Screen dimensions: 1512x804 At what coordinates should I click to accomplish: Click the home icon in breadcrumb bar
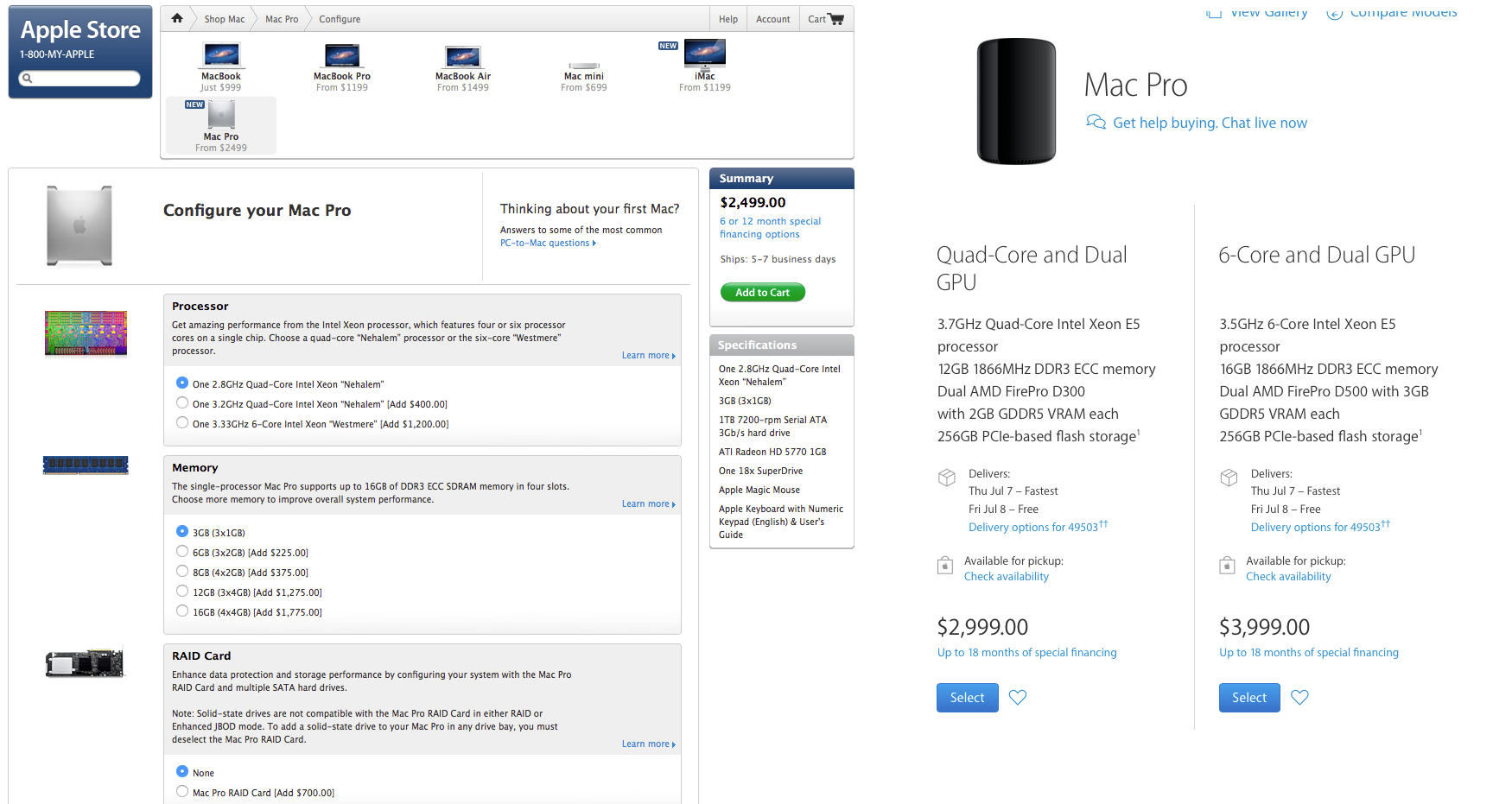177,18
